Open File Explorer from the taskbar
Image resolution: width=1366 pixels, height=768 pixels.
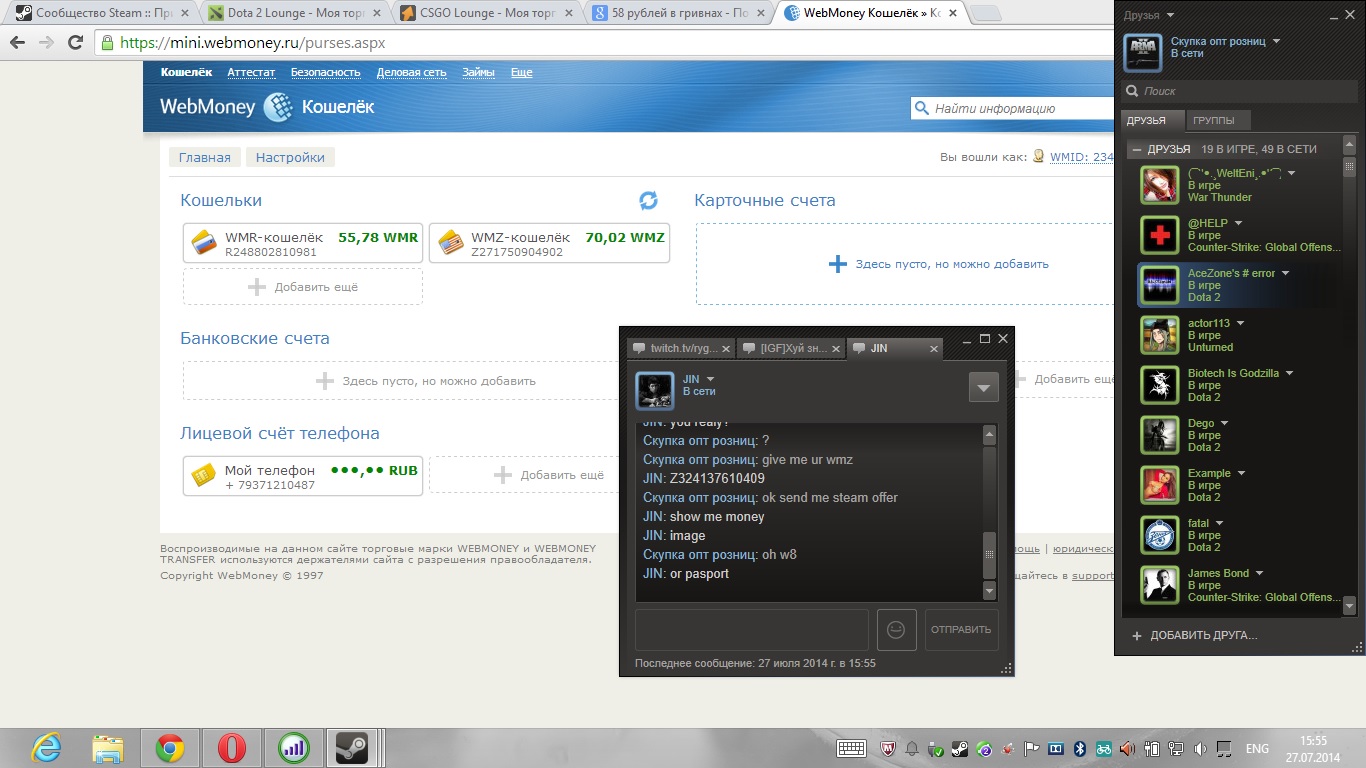[x=108, y=748]
